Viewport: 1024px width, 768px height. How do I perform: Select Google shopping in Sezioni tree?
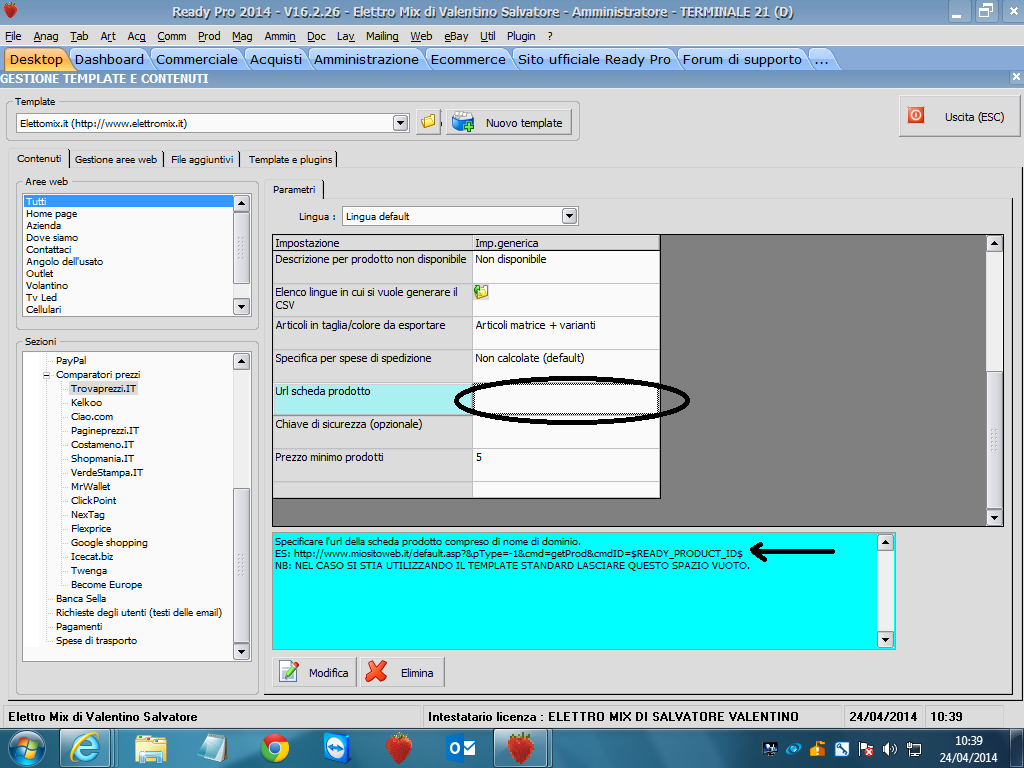(109, 543)
